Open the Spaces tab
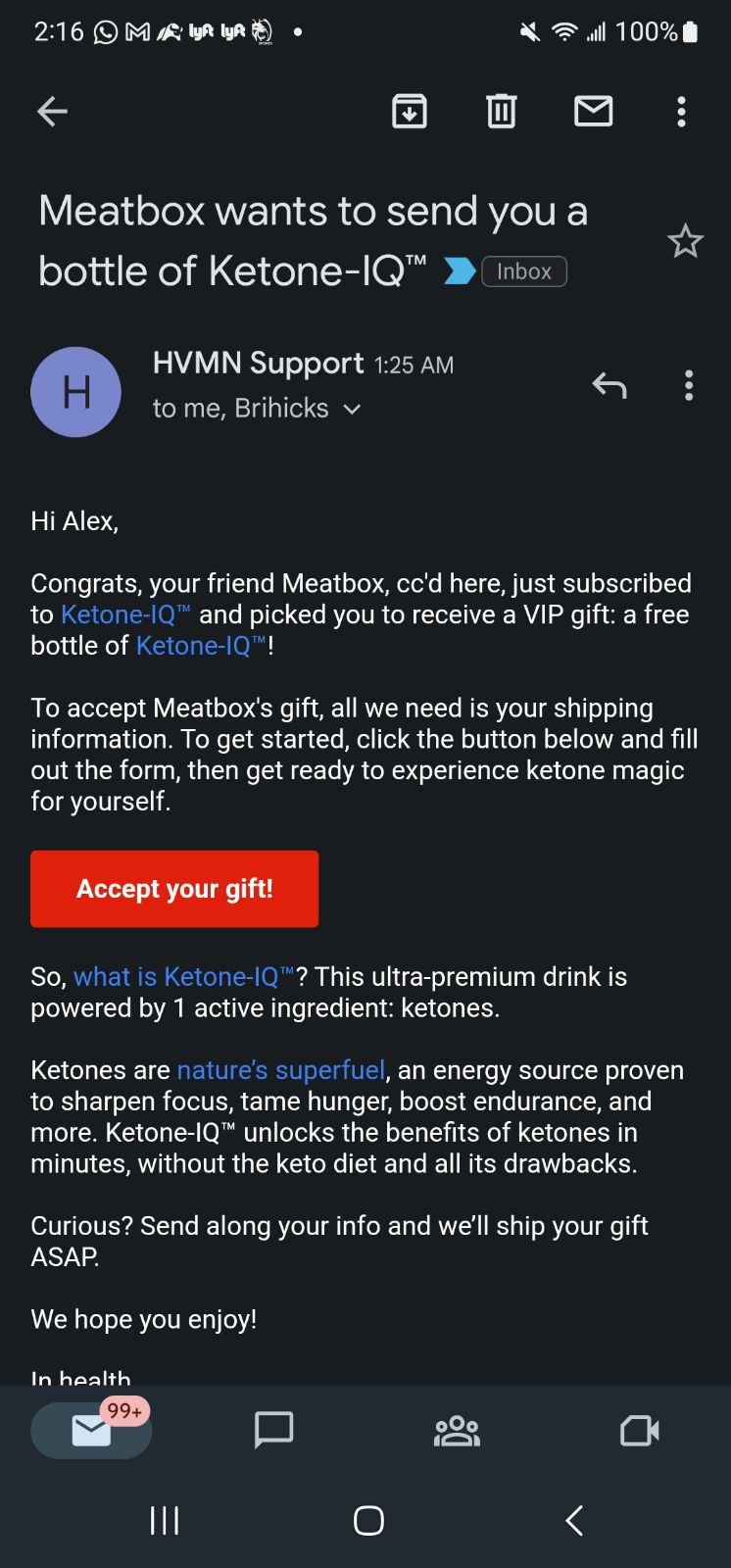The image size is (731, 1568). [x=457, y=1431]
